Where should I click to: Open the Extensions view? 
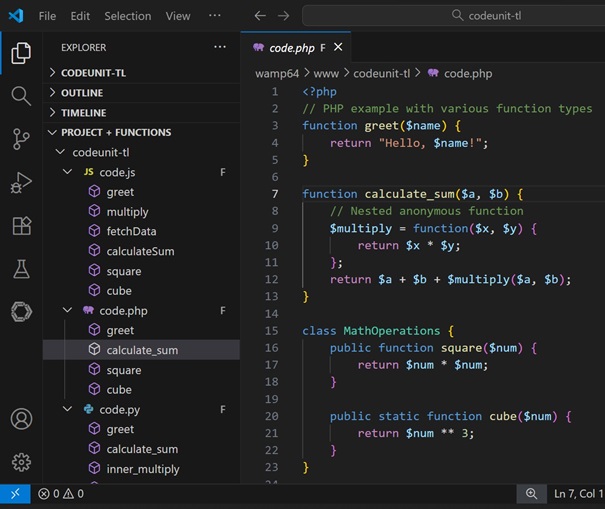(21, 226)
